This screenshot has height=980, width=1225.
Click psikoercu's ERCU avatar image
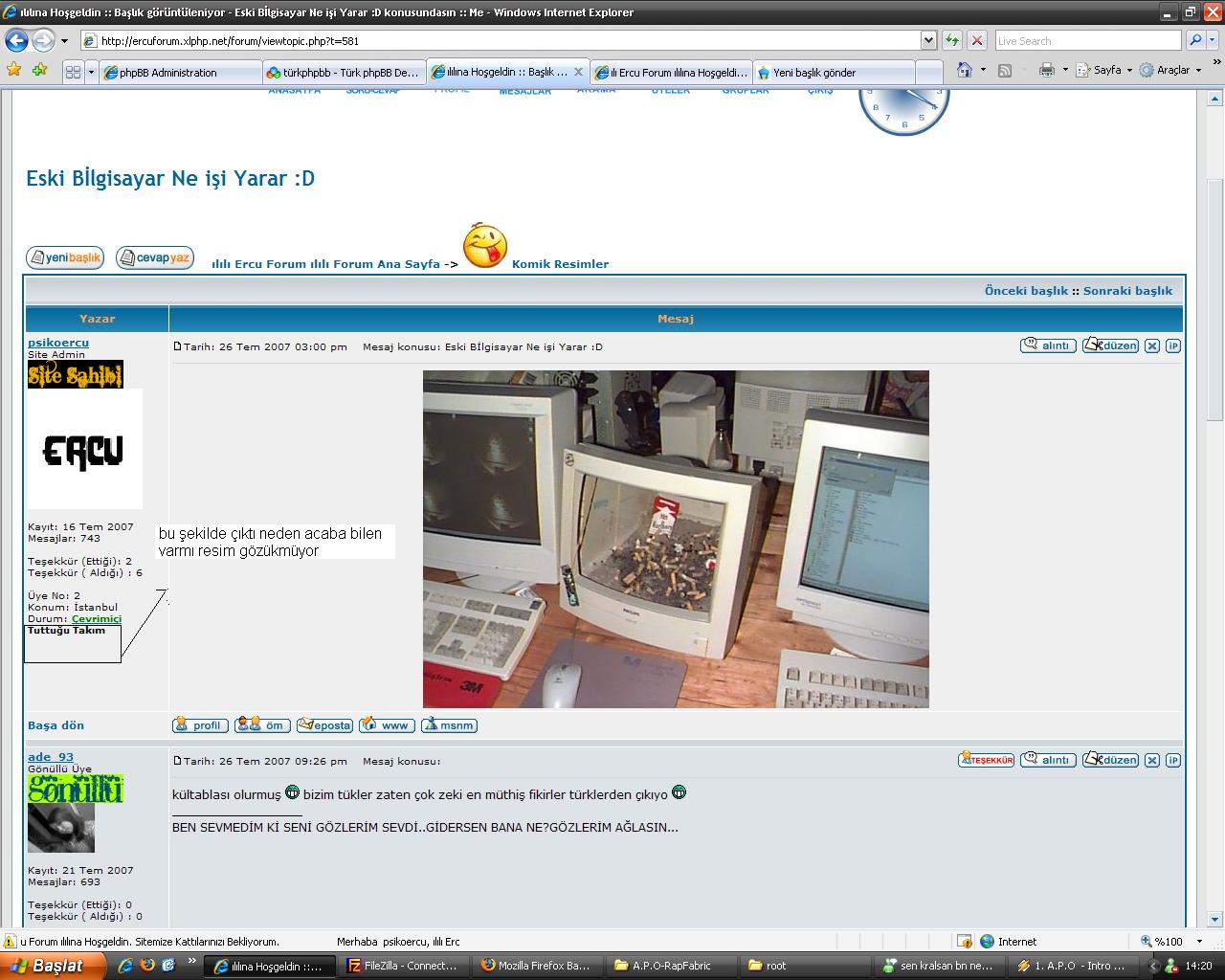click(84, 449)
